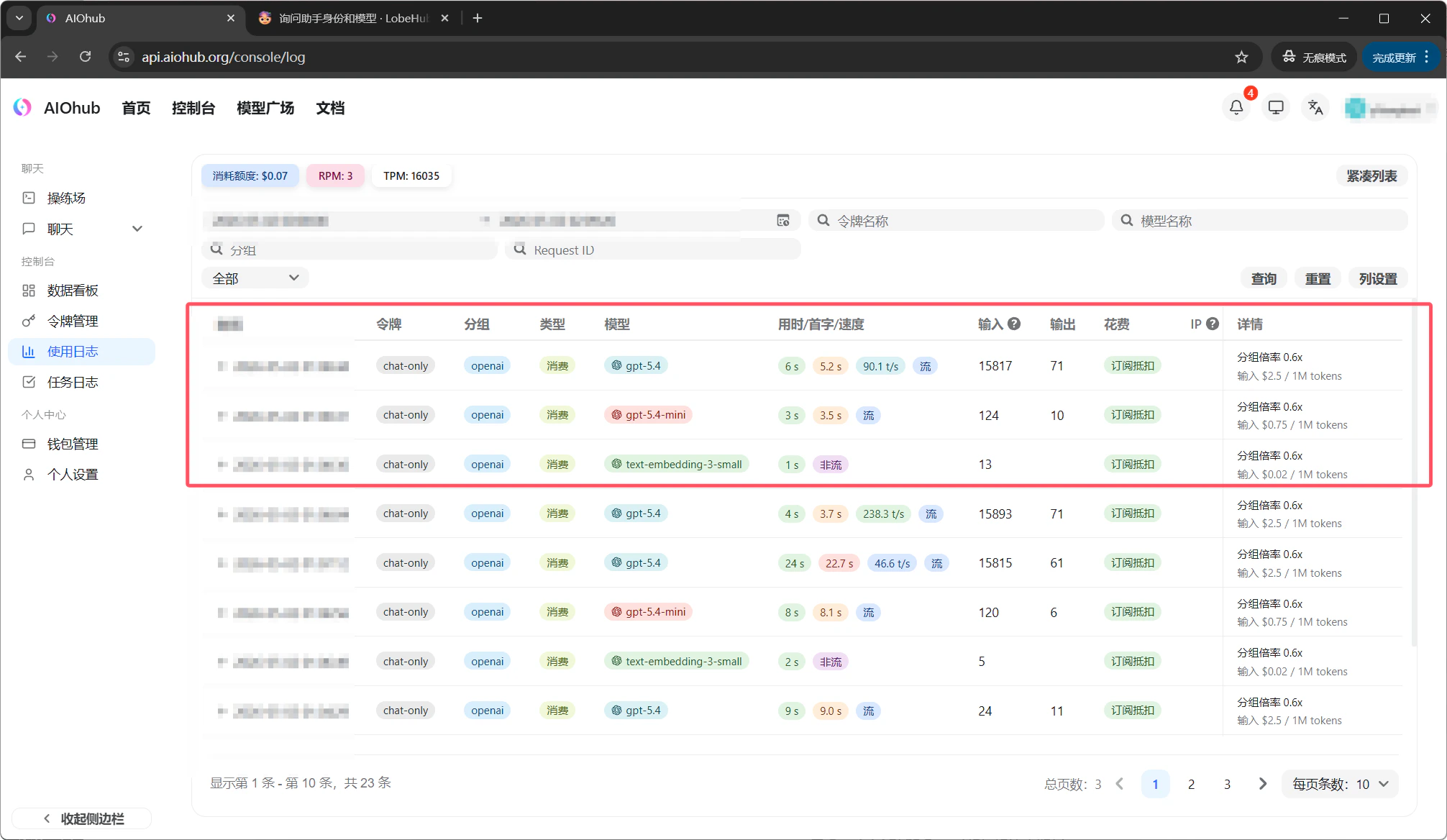Select 使用日志 in the sidebar
This screenshot has width=1447, height=840.
coord(82,352)
